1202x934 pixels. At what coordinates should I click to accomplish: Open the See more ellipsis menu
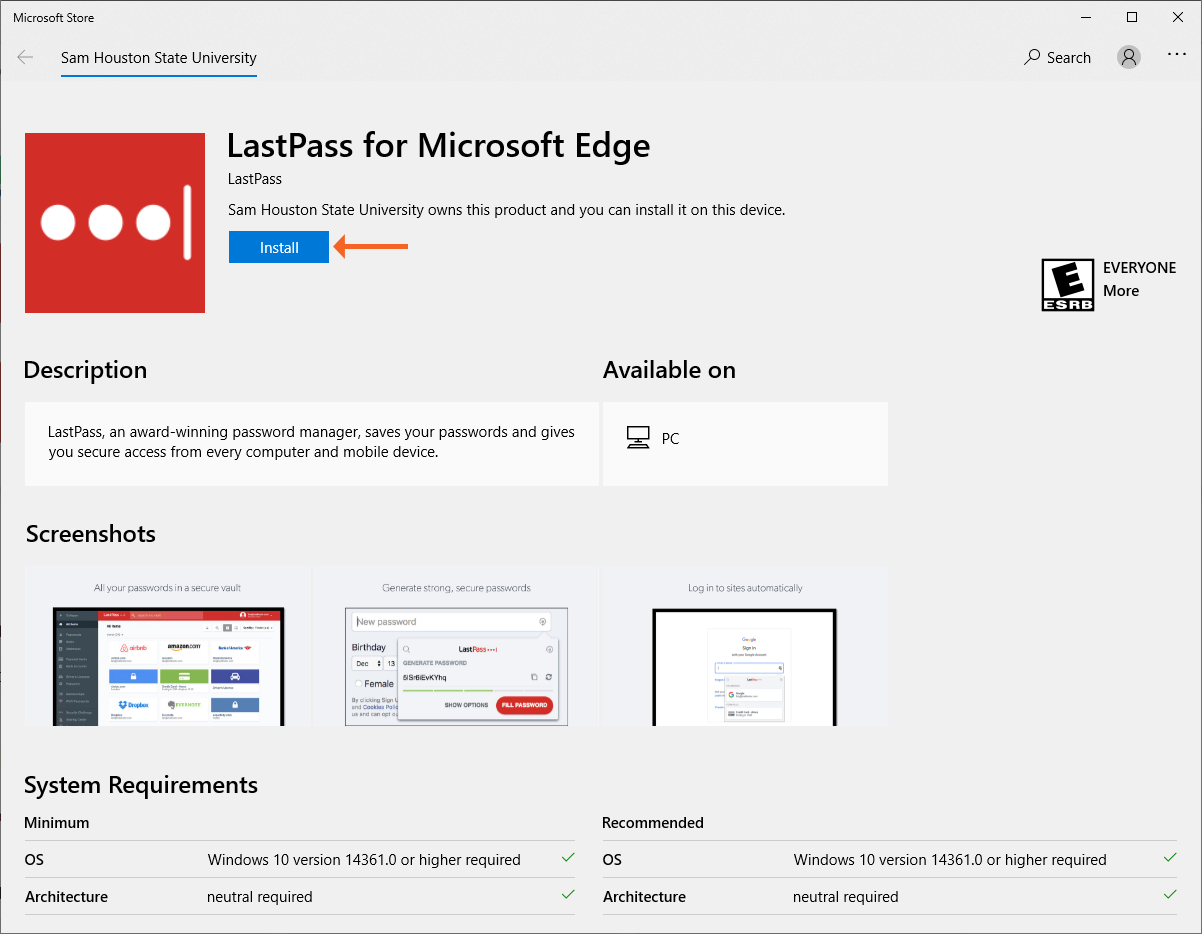[1176, 55]
